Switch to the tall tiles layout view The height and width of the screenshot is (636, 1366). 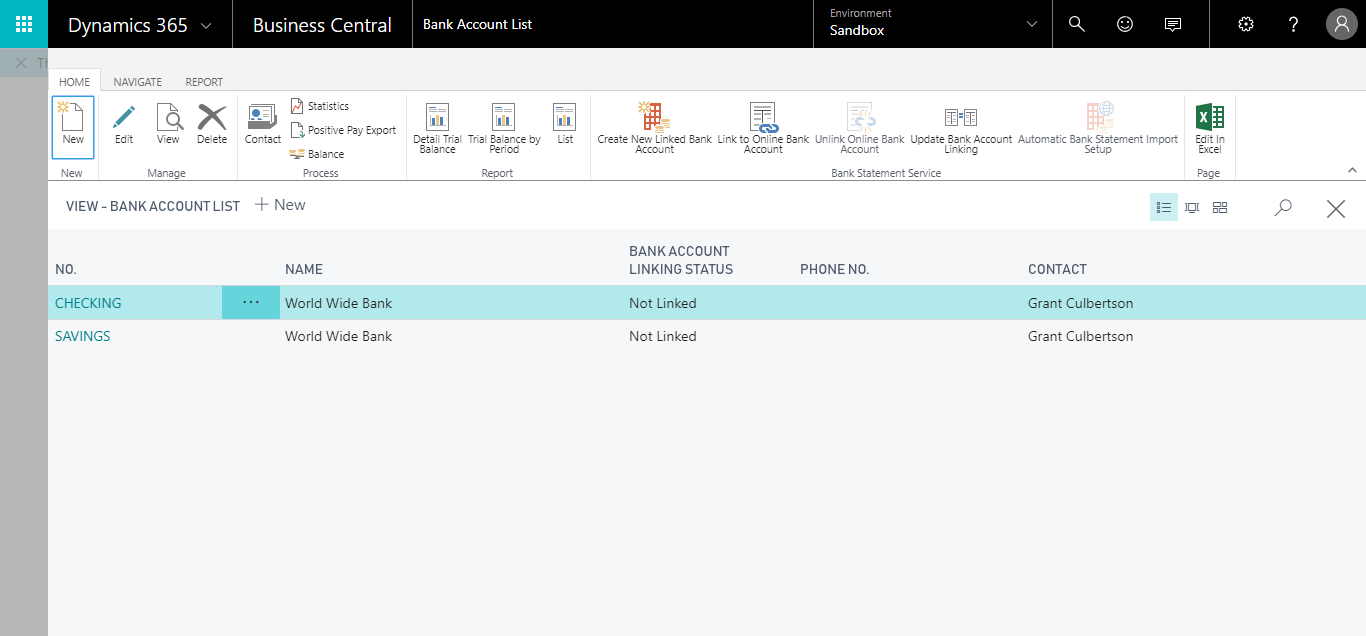(1191, 207)
